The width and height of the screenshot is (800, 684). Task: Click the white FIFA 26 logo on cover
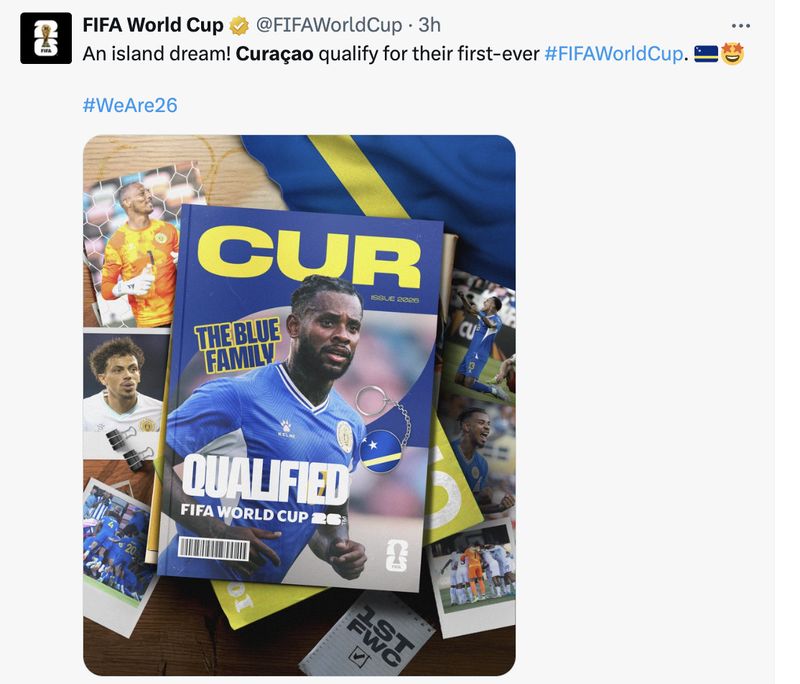click(396, 554)
